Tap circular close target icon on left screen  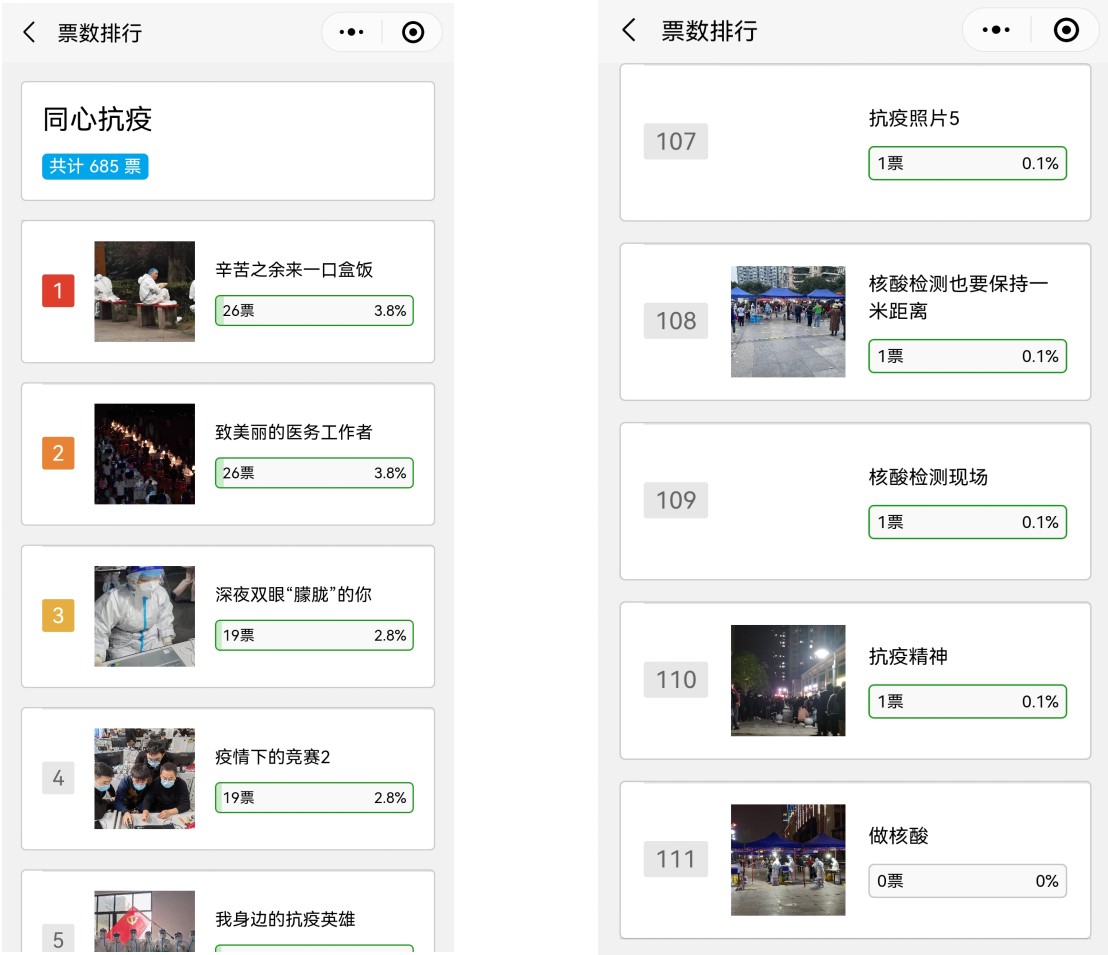coord(413,33)
